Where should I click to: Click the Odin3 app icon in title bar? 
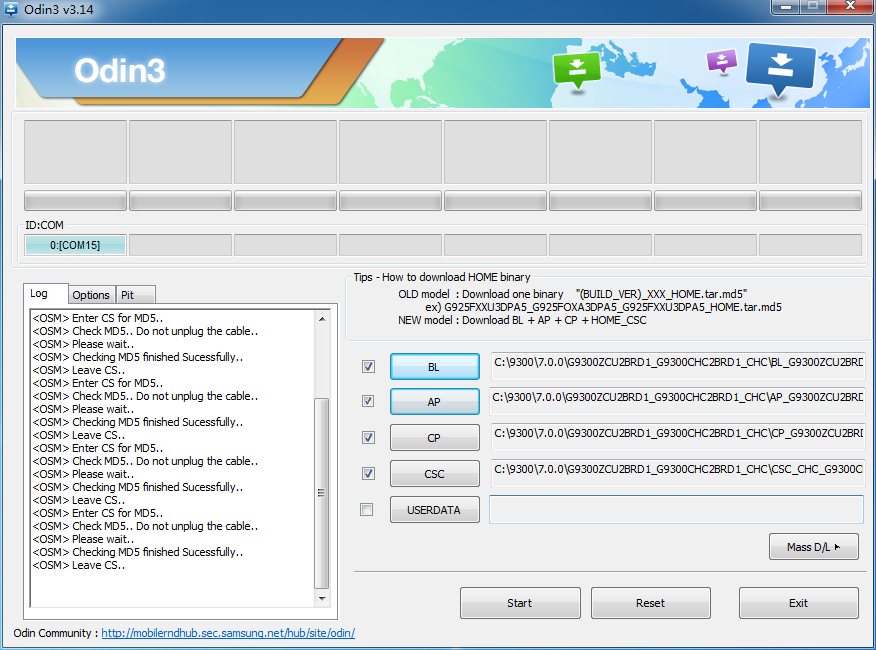pyautogui.click(x=9, y=9)
